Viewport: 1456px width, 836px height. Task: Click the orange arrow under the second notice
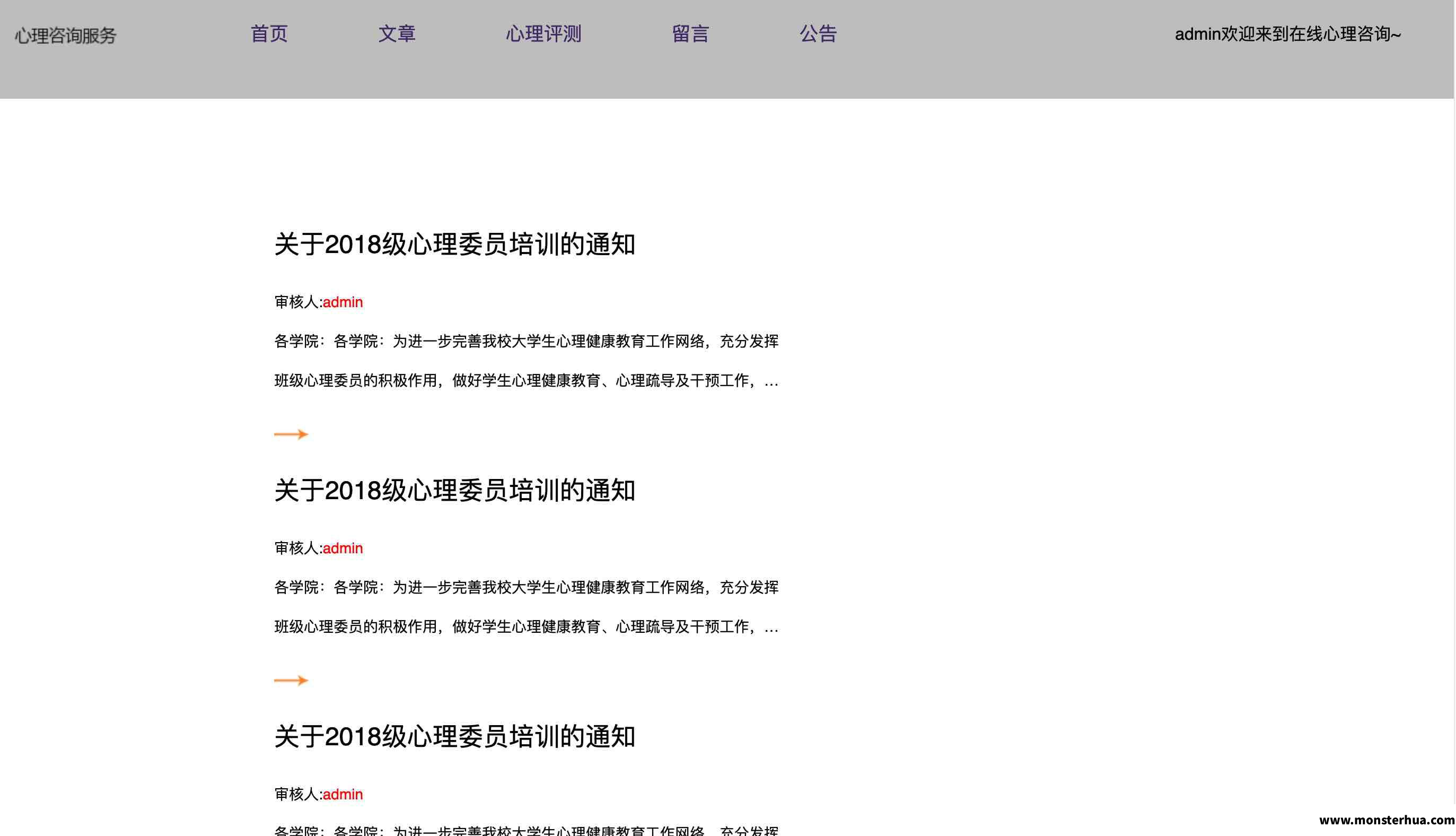(x=291, y=681)
